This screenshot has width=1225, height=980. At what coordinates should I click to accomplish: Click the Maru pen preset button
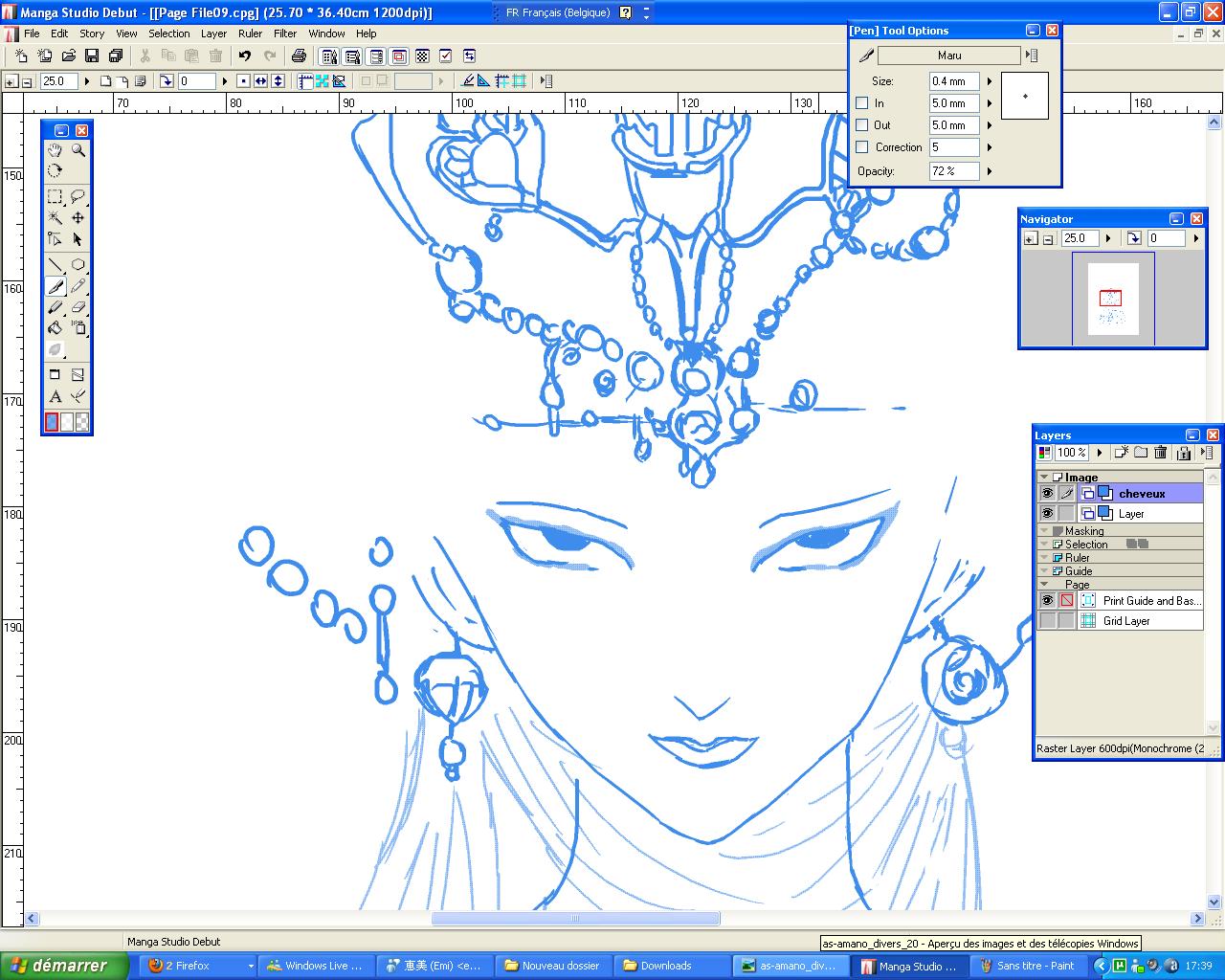click(x=949, y=56)
